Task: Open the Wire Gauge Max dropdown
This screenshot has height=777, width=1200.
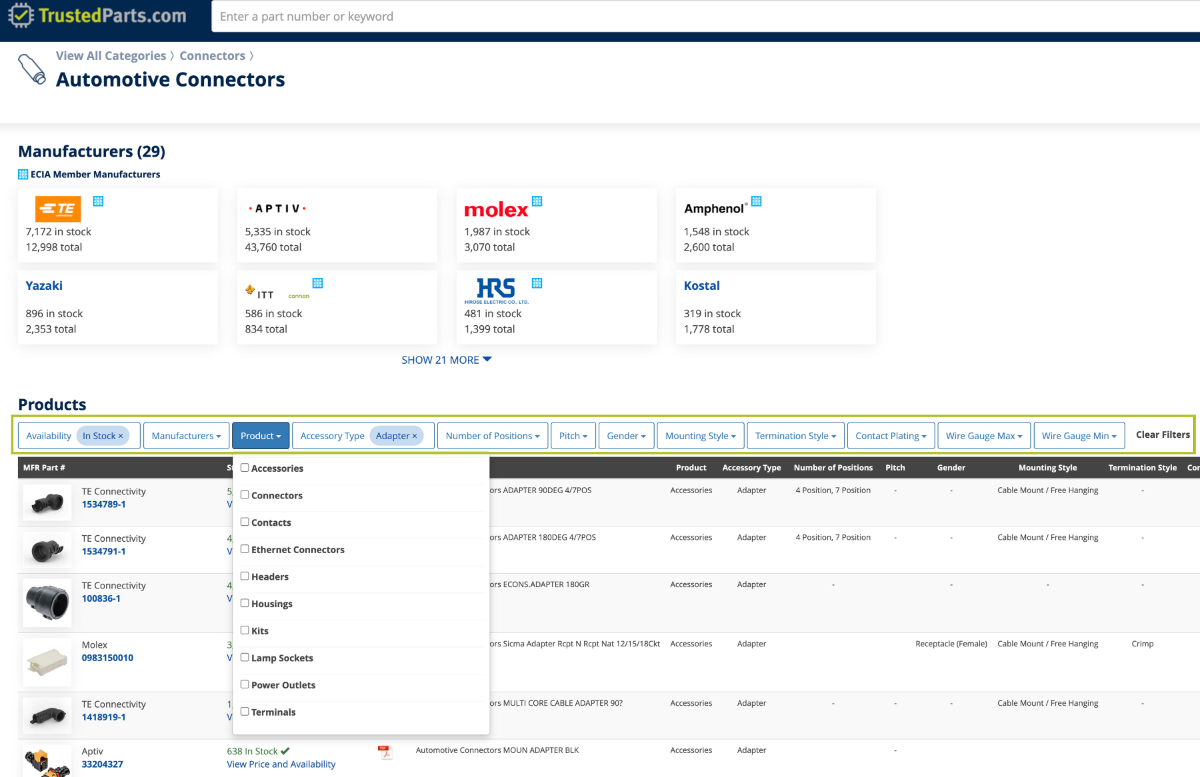Action: click(984, 436)
